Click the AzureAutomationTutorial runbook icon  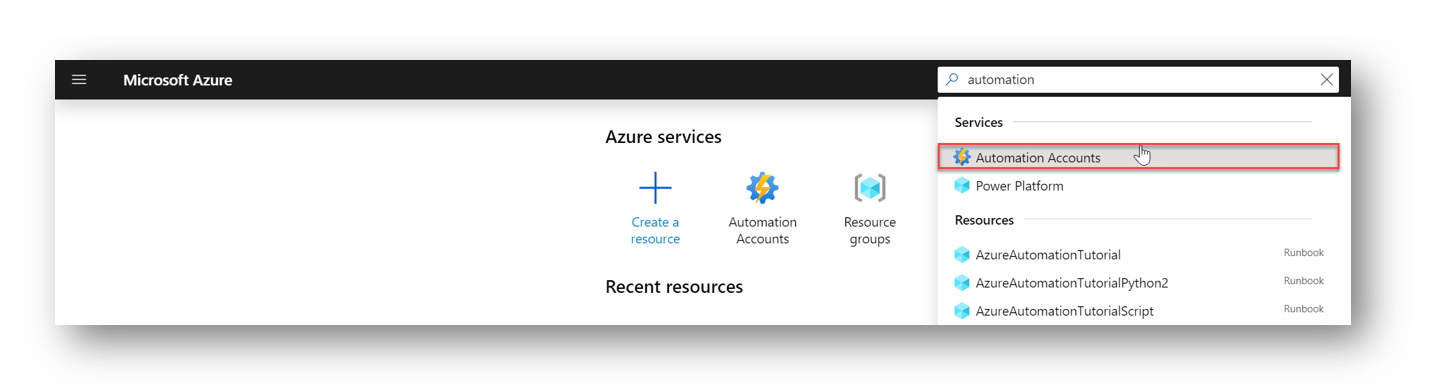[x=962, y=255]
